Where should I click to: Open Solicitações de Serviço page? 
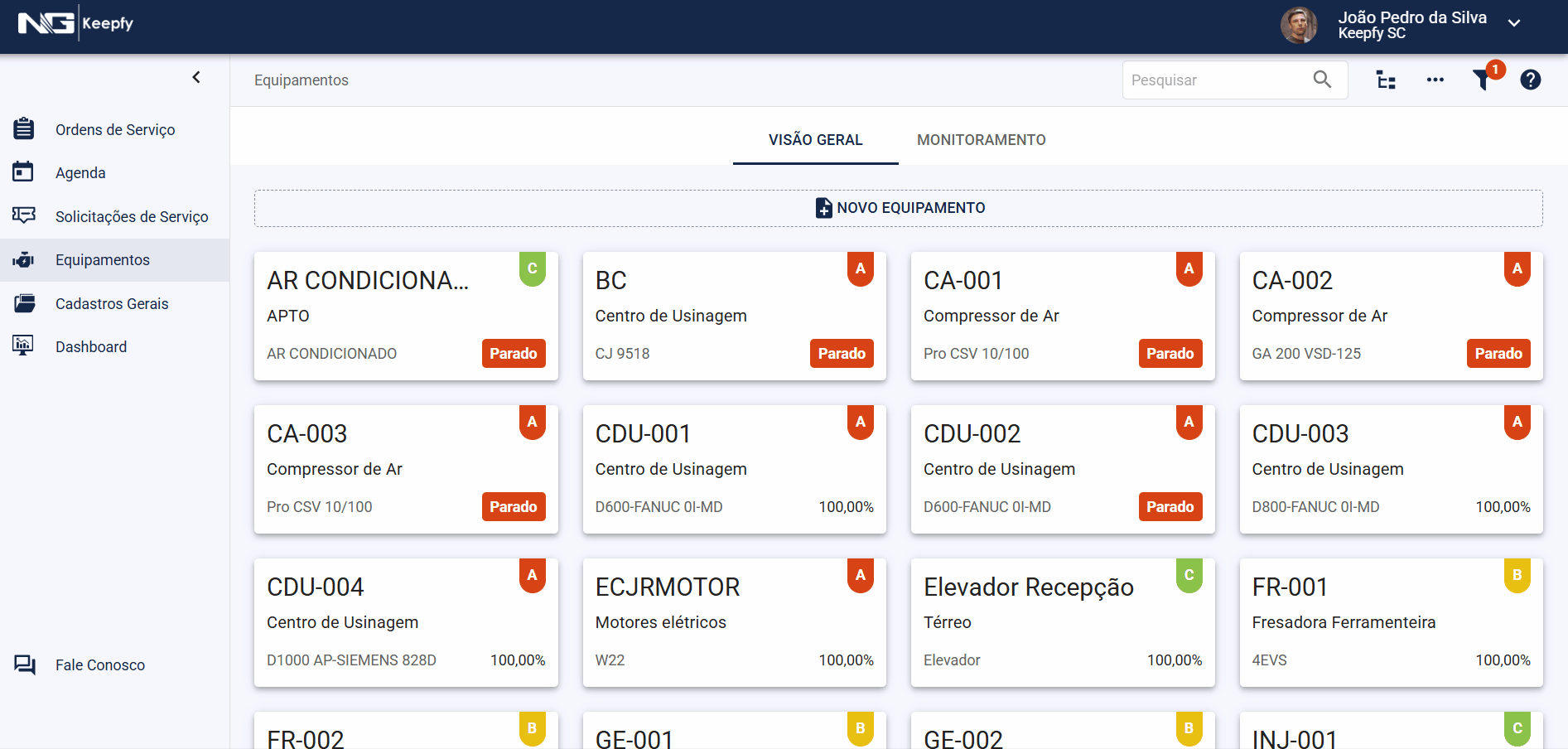(132, 217)
